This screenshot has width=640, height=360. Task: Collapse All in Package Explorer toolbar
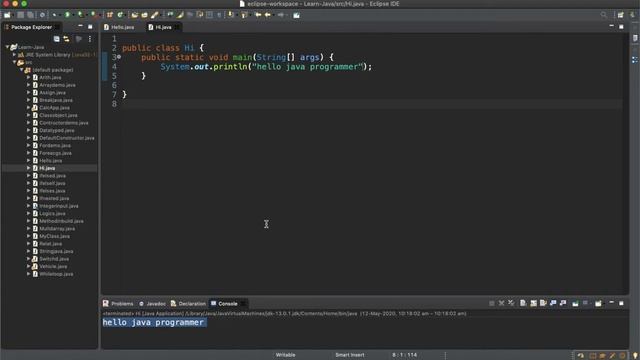coord(57,39)
